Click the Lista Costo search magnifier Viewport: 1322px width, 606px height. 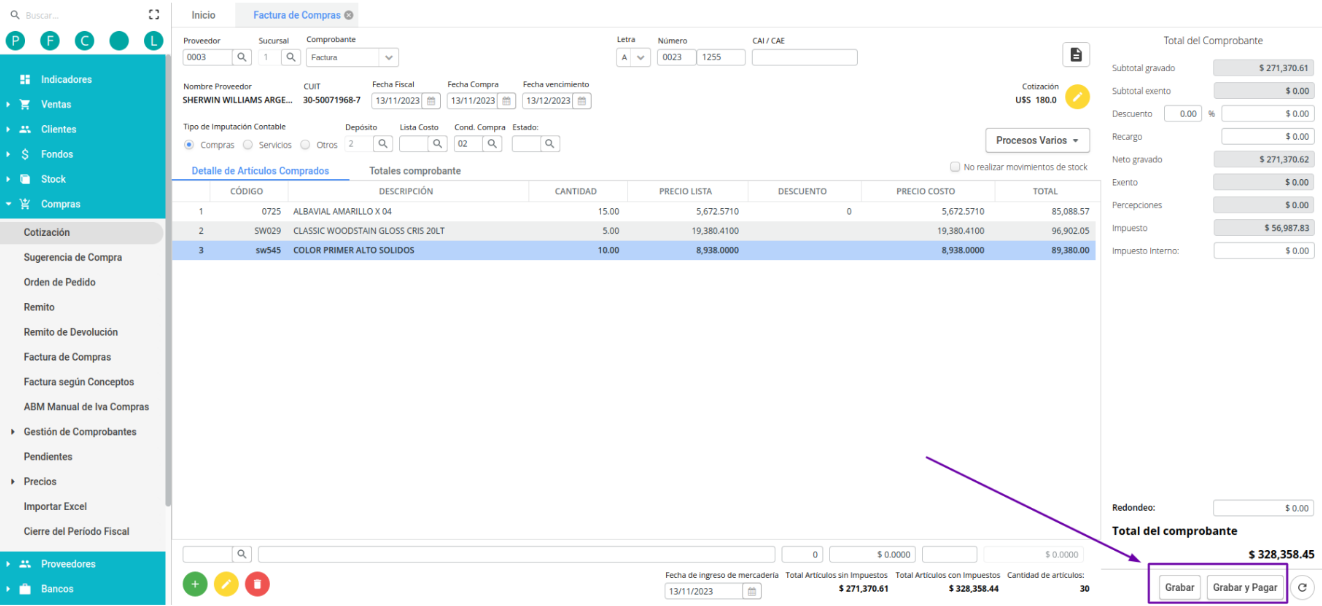tap(439, 144)
